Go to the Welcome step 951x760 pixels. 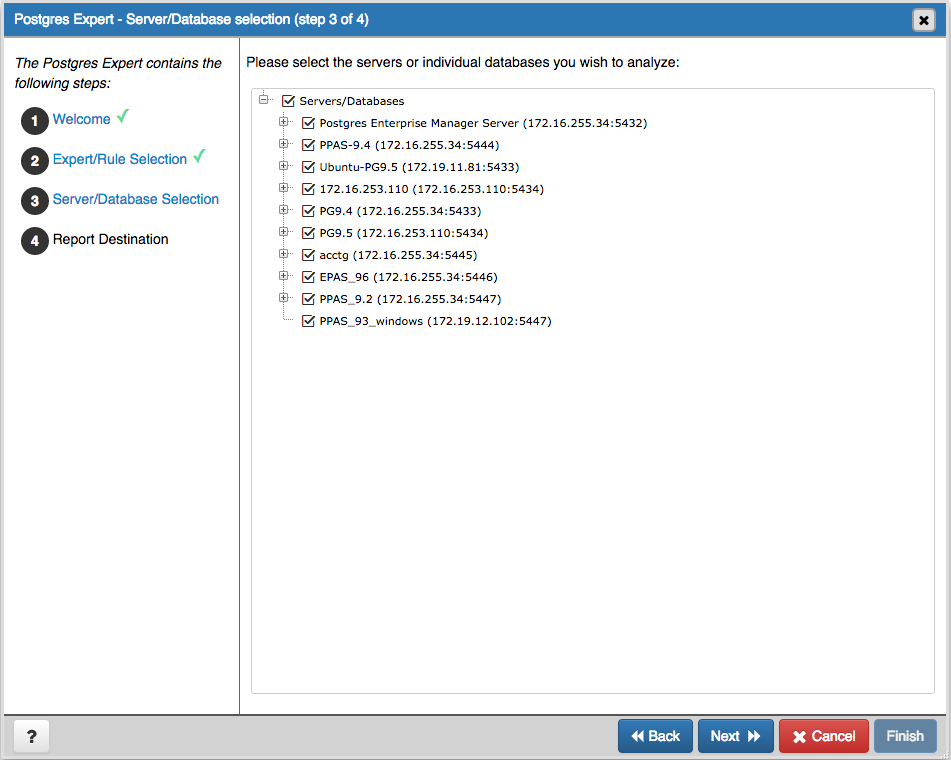pyautogui.click(x=81, y=119)
